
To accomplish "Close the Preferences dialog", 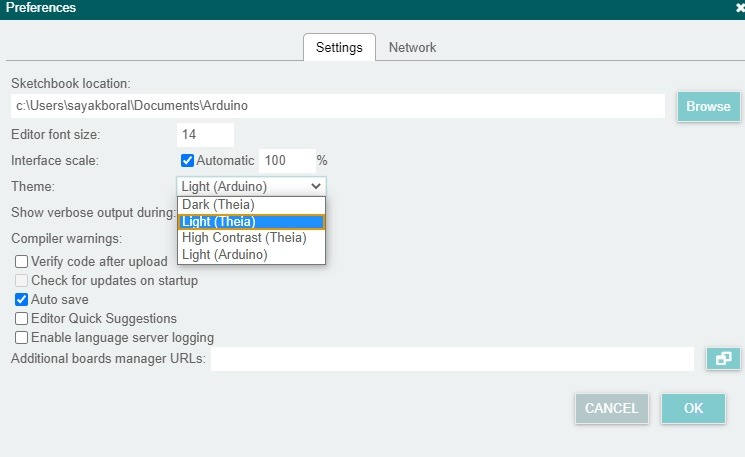I will pos(740,8).
